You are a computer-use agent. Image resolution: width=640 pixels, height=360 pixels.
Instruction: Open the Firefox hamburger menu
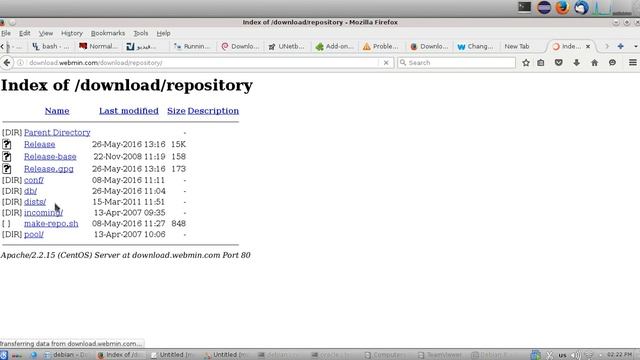(x=632, y=63)
